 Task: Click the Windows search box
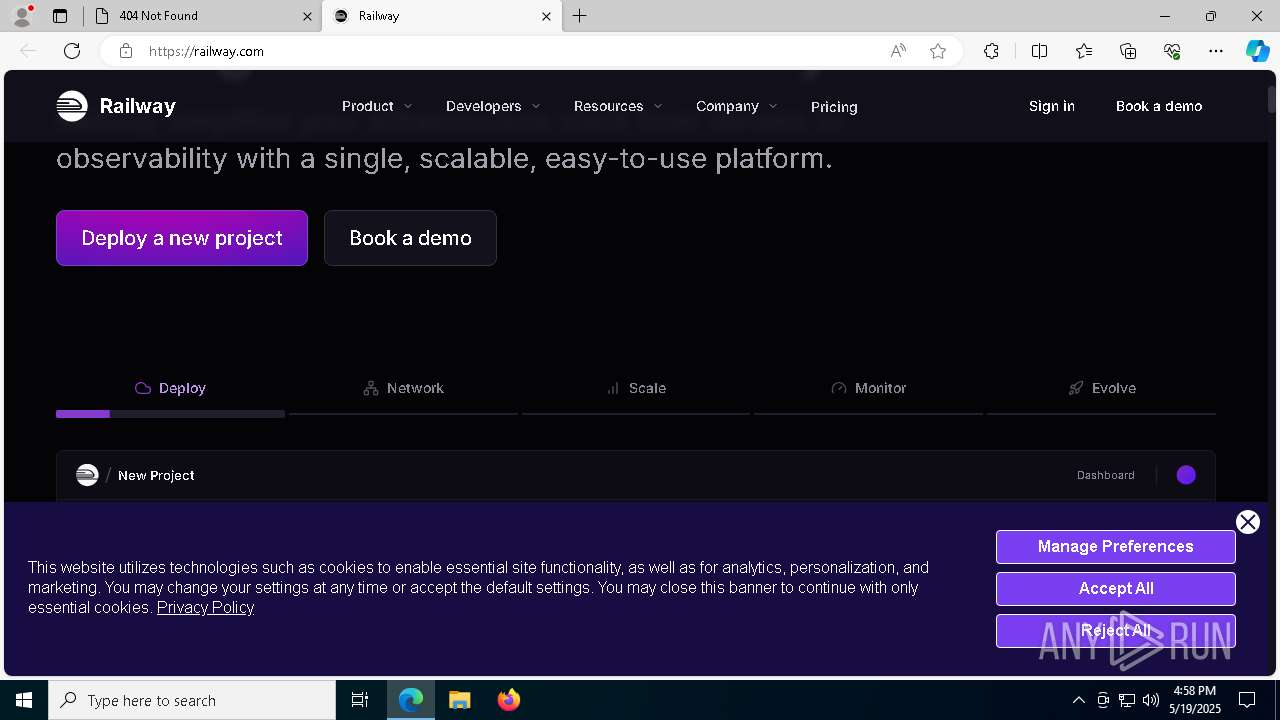pos(192,700)
